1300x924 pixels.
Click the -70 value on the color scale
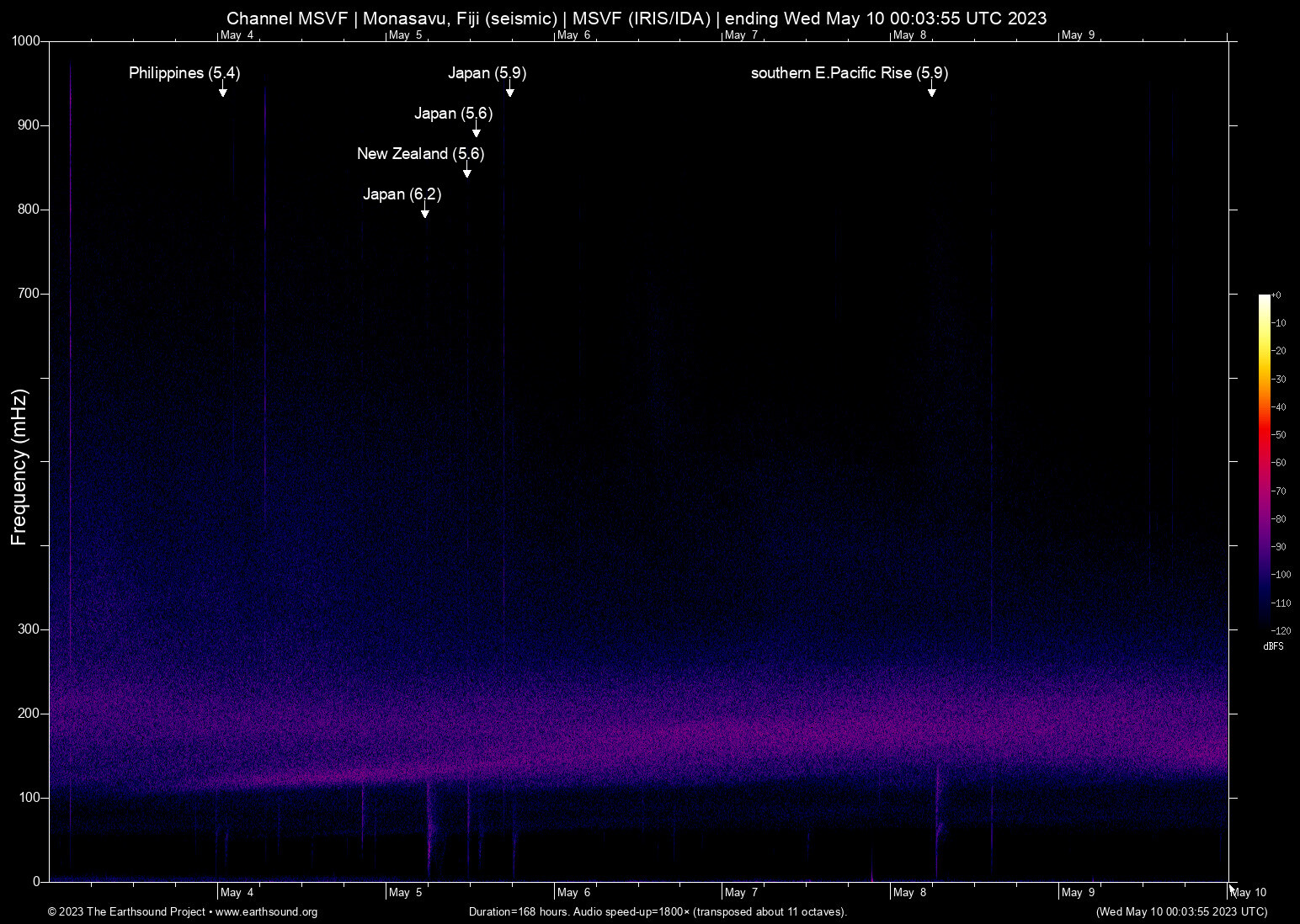[x=1279, y=491]
